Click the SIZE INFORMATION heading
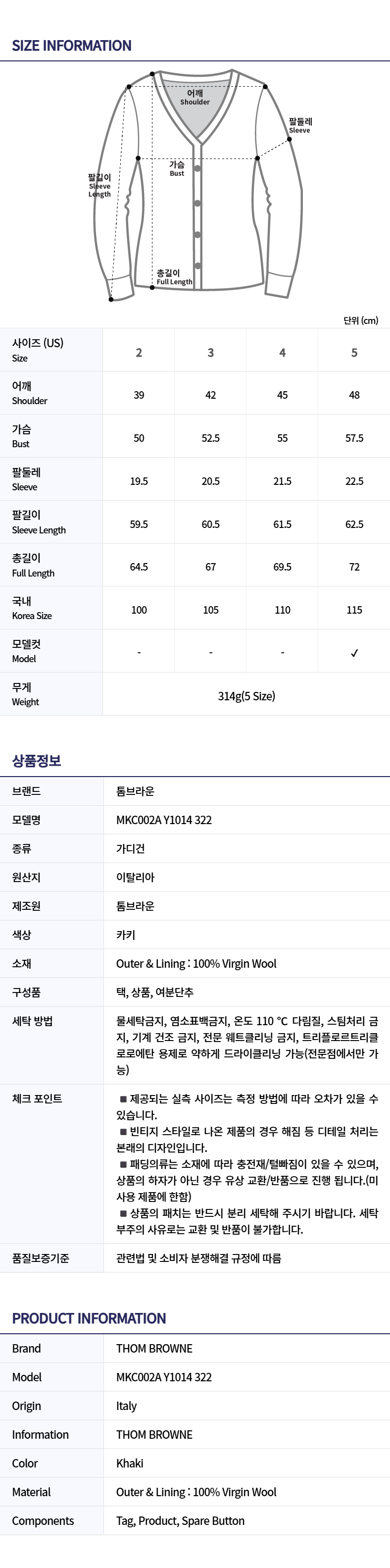The image size is (390, 1568). 72,46
